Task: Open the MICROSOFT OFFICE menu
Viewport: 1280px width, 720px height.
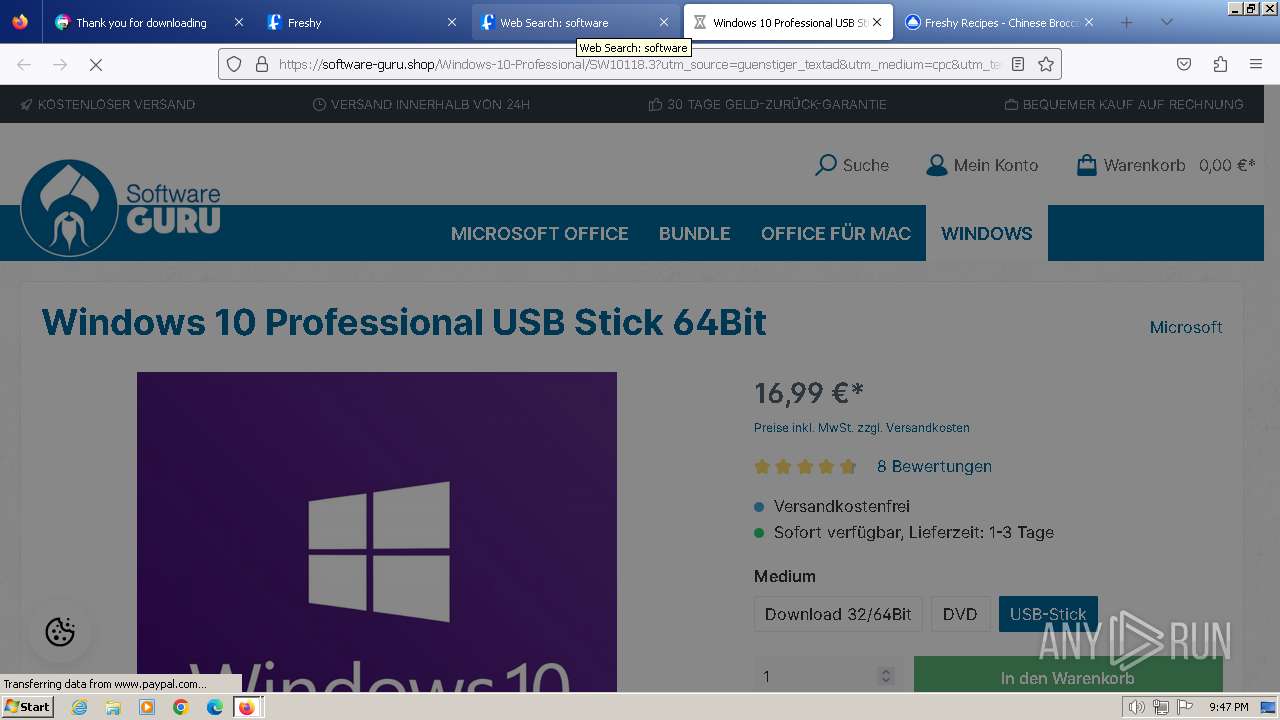Action: [540, 233]
